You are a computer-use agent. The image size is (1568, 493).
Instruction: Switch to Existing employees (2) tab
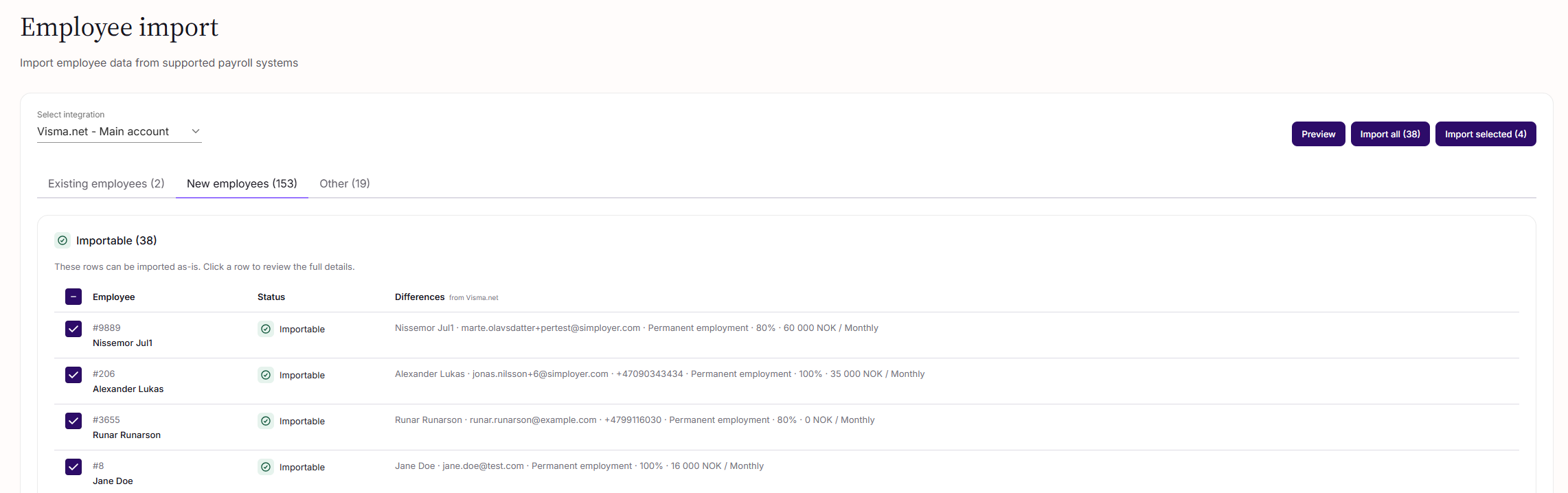(106, 183)
